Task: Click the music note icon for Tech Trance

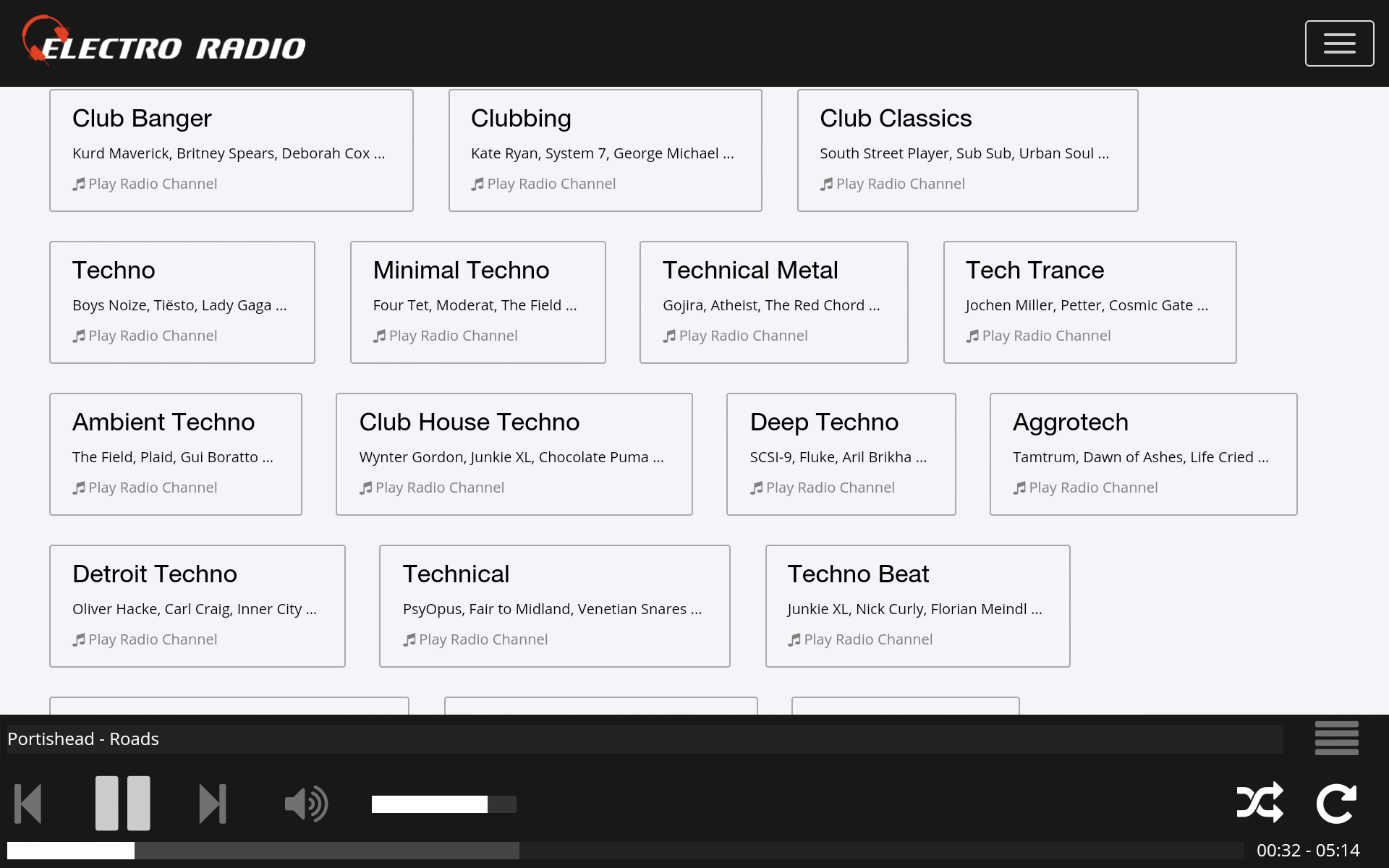Action: (972, 336)
